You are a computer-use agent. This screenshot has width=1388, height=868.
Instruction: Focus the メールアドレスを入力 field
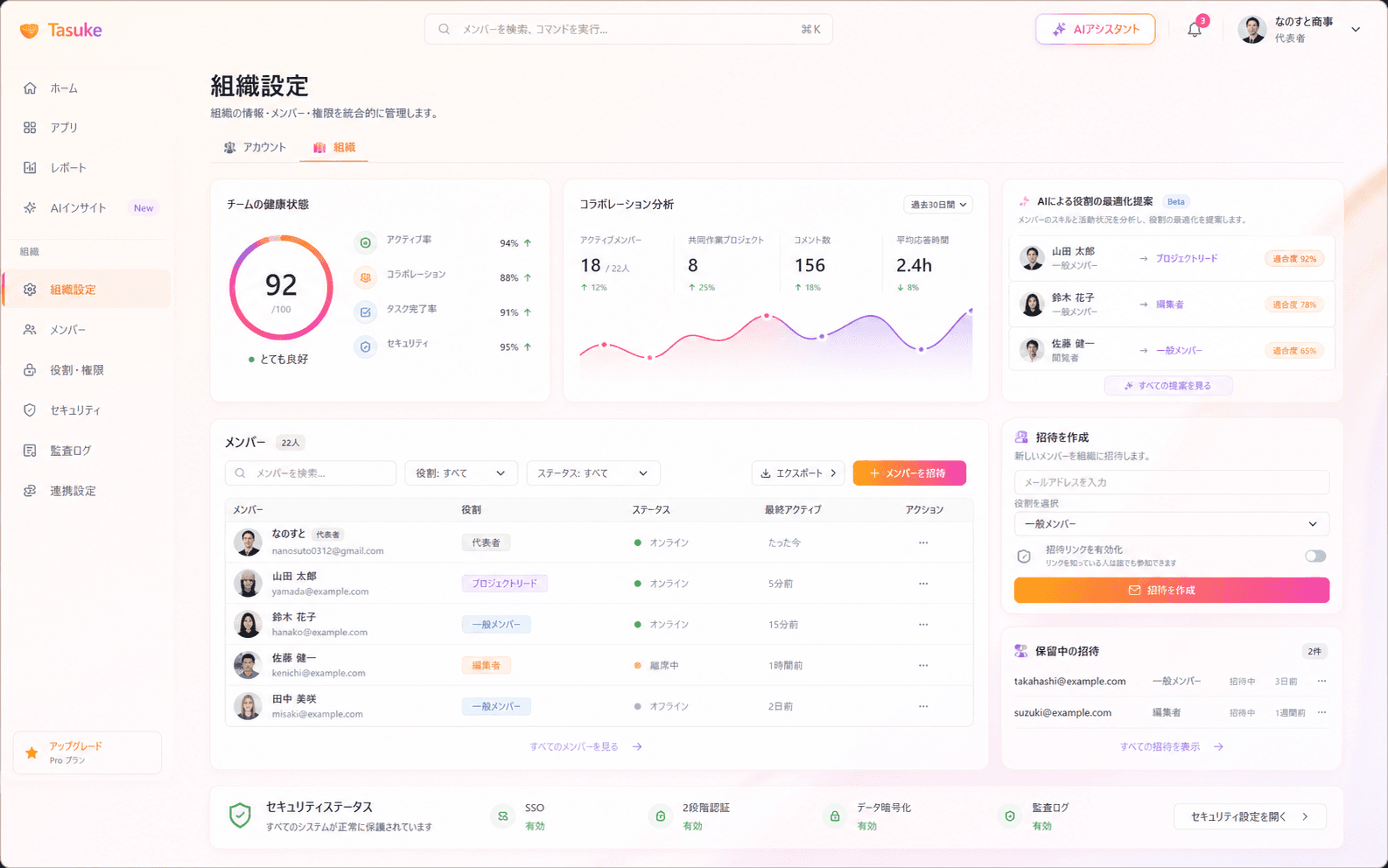[x=1172, y=482]
